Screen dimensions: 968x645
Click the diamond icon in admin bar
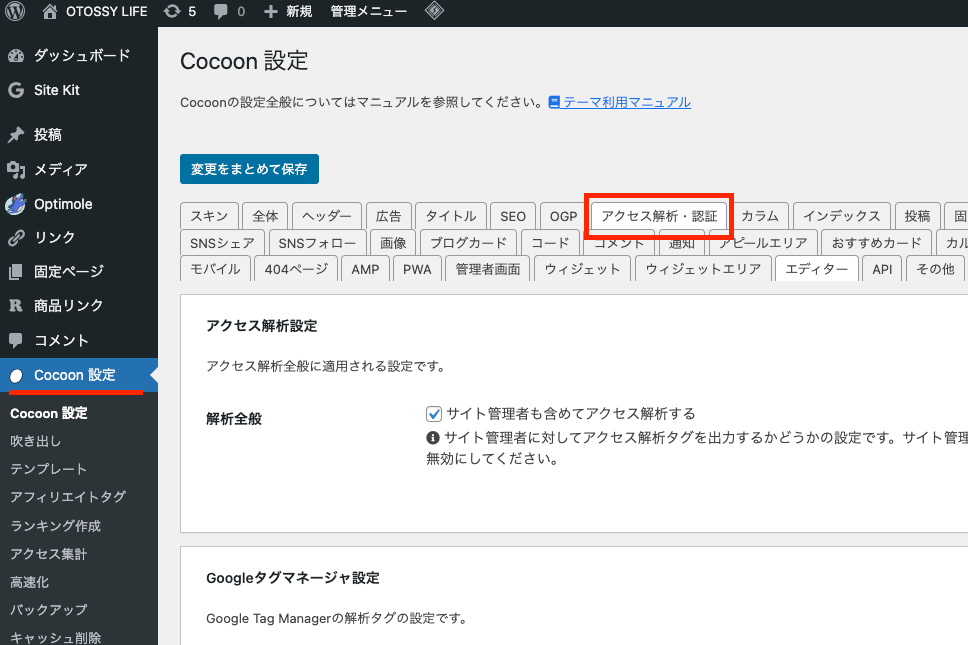(x=434, y=12)
